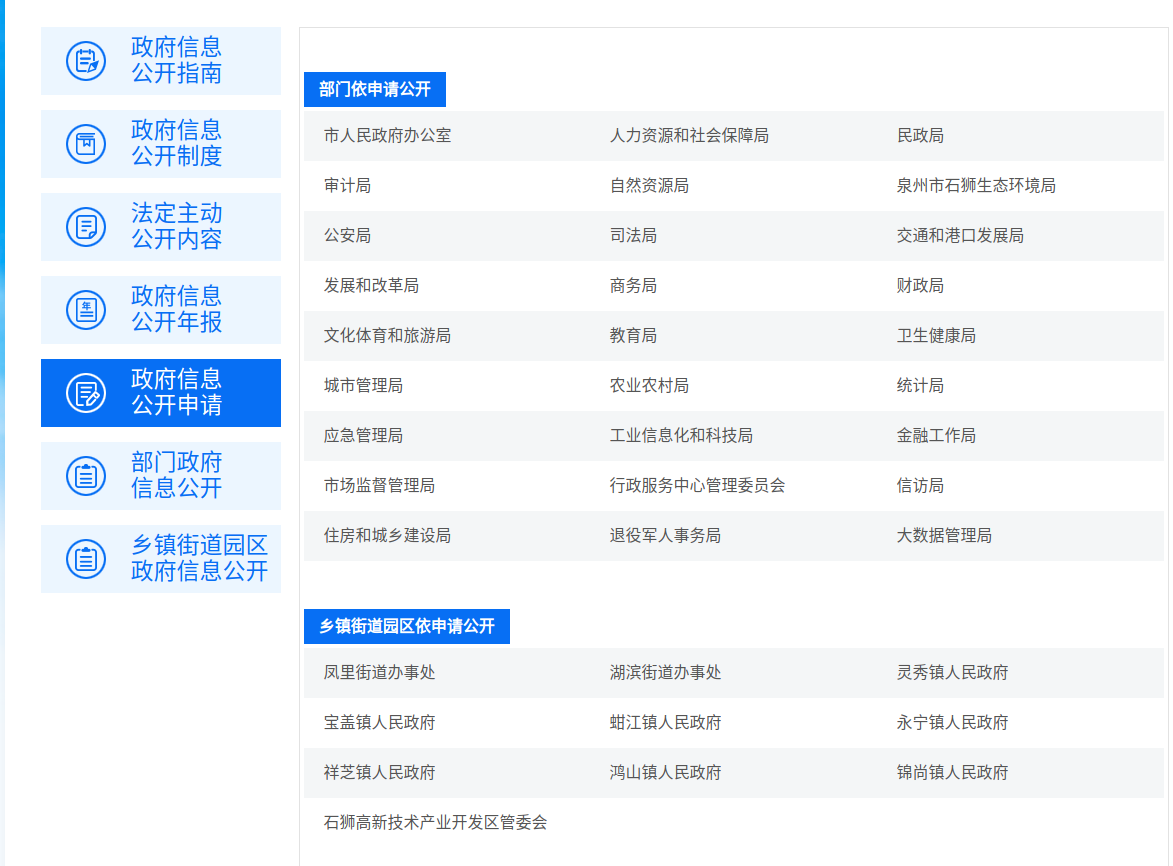Select 行政服务中心管理委员会 link
The image size is (1173, 866).
click(x=697, y=486)
